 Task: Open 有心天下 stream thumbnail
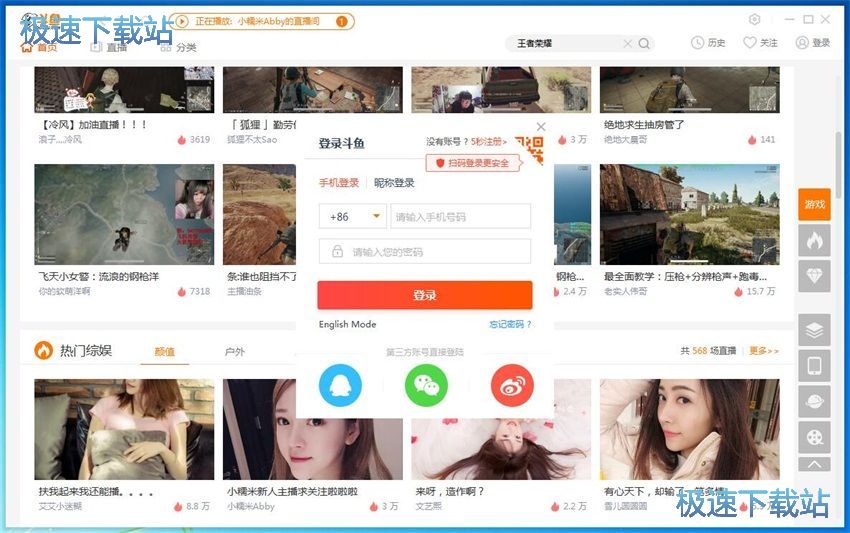pos(690,429)
